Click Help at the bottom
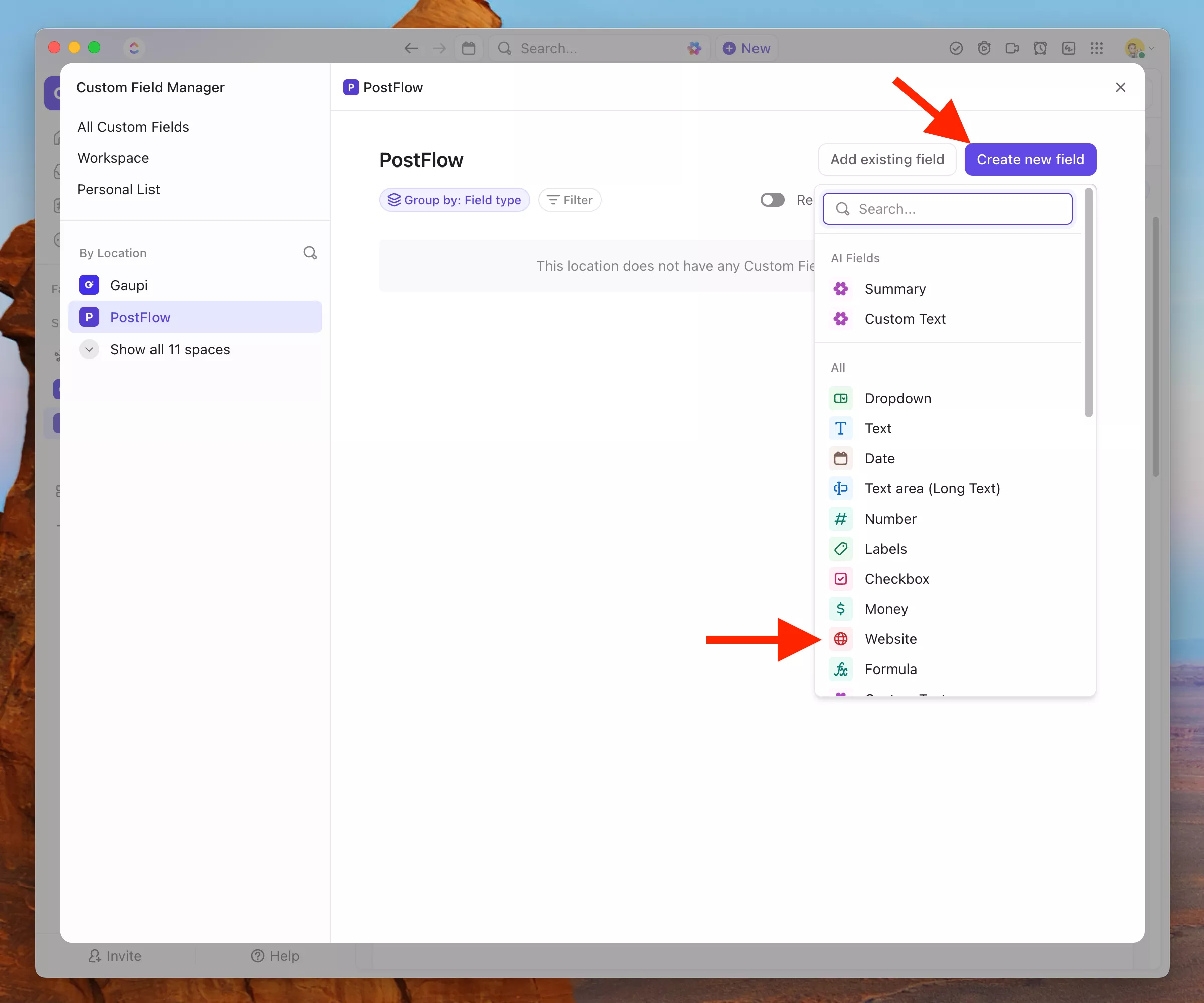Screen dimensions: 1204x1003 pyautogui.click(x=276, y=956)
